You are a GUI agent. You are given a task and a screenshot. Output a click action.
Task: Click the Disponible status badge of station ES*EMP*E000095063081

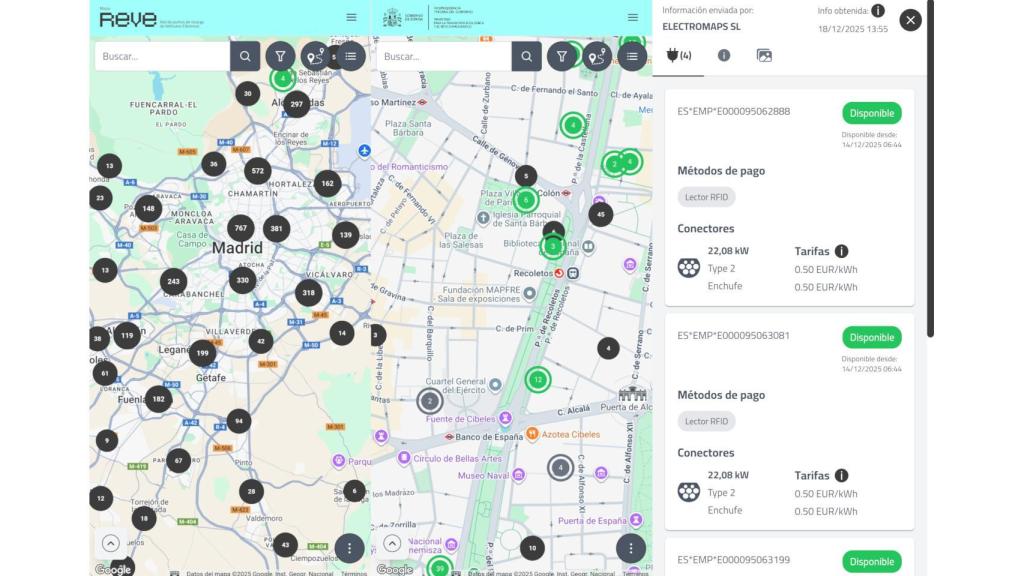point(871,337)
